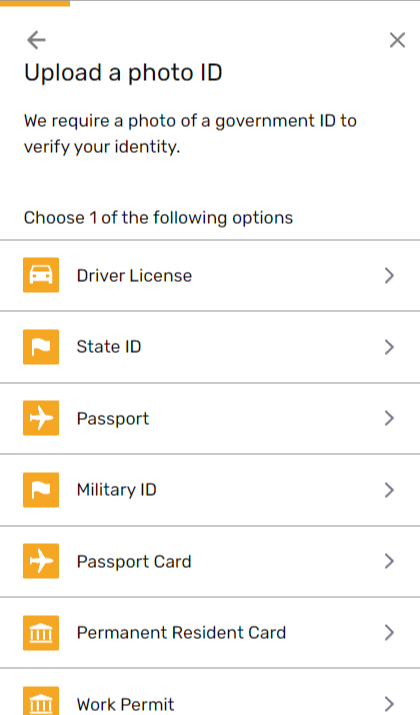
Task: Click the airplane icon beside Passport
Action: coord(41,418)
